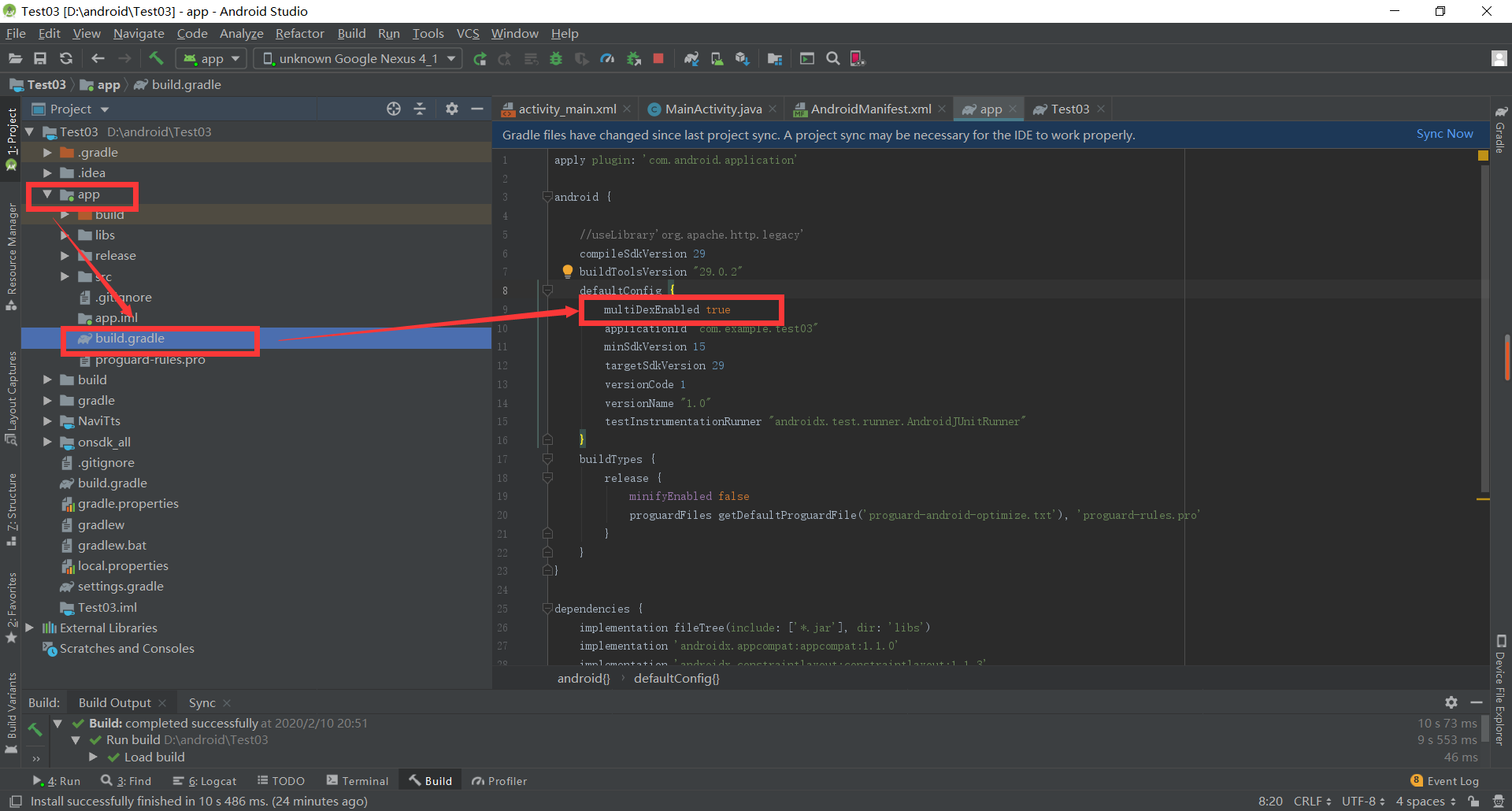1512x811 pixels.
Task: Toggle the 2: Favorites tool window
Action: pyautogui.click(x=12, y=608)
